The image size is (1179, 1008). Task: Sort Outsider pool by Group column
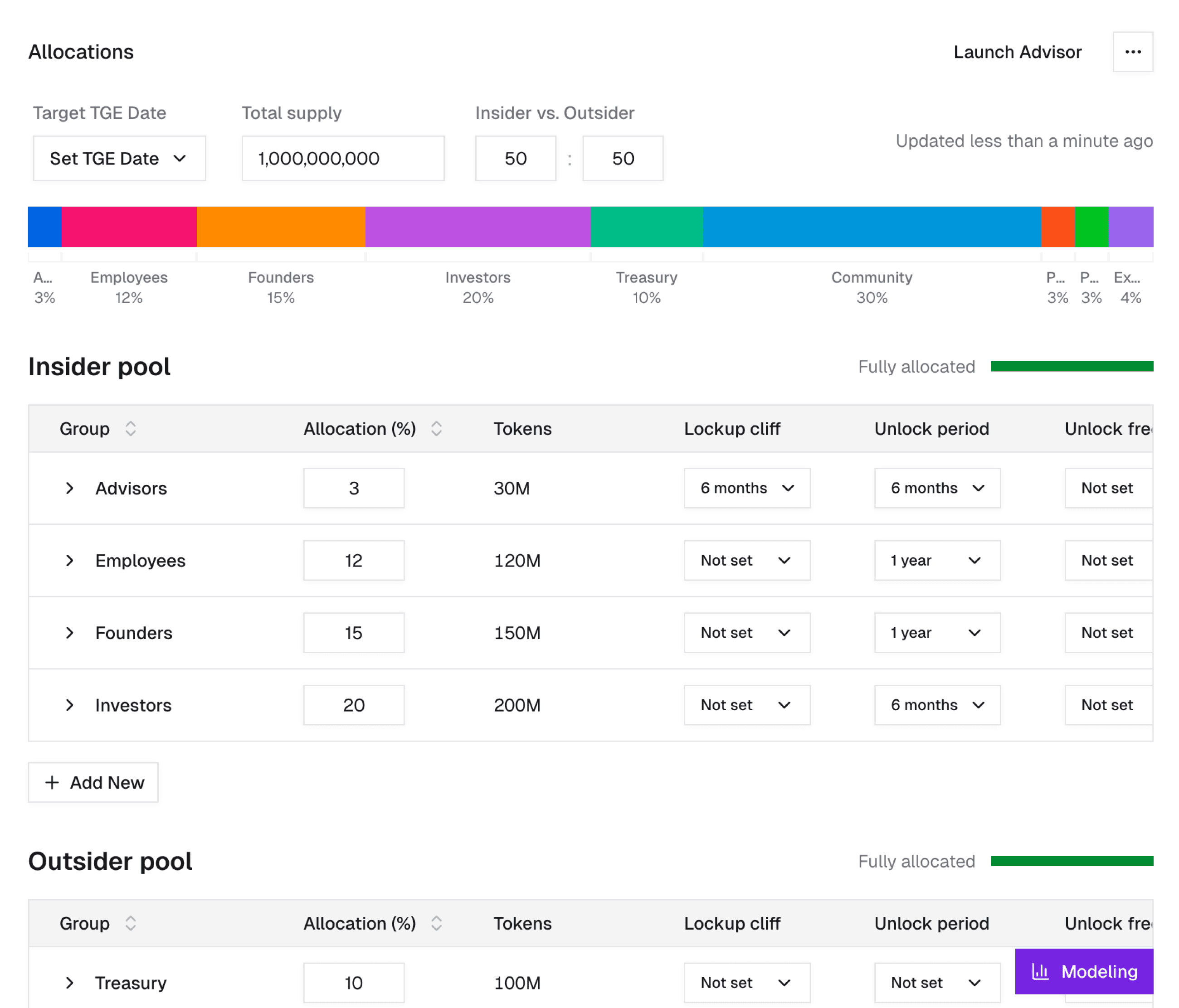click(130, 923)
